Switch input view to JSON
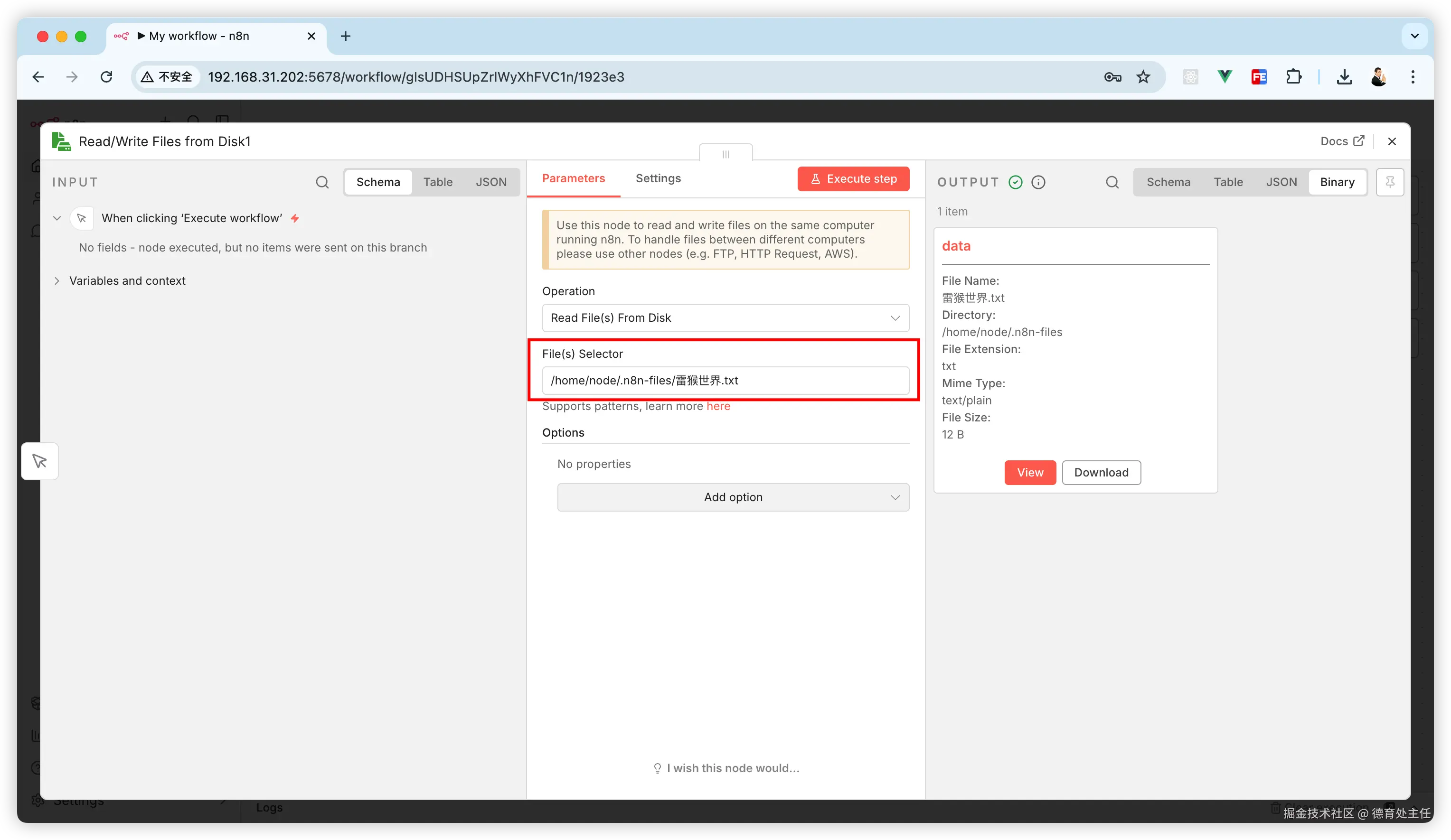The width and height of the screenshot is (1451, 840). pos(490,182)
